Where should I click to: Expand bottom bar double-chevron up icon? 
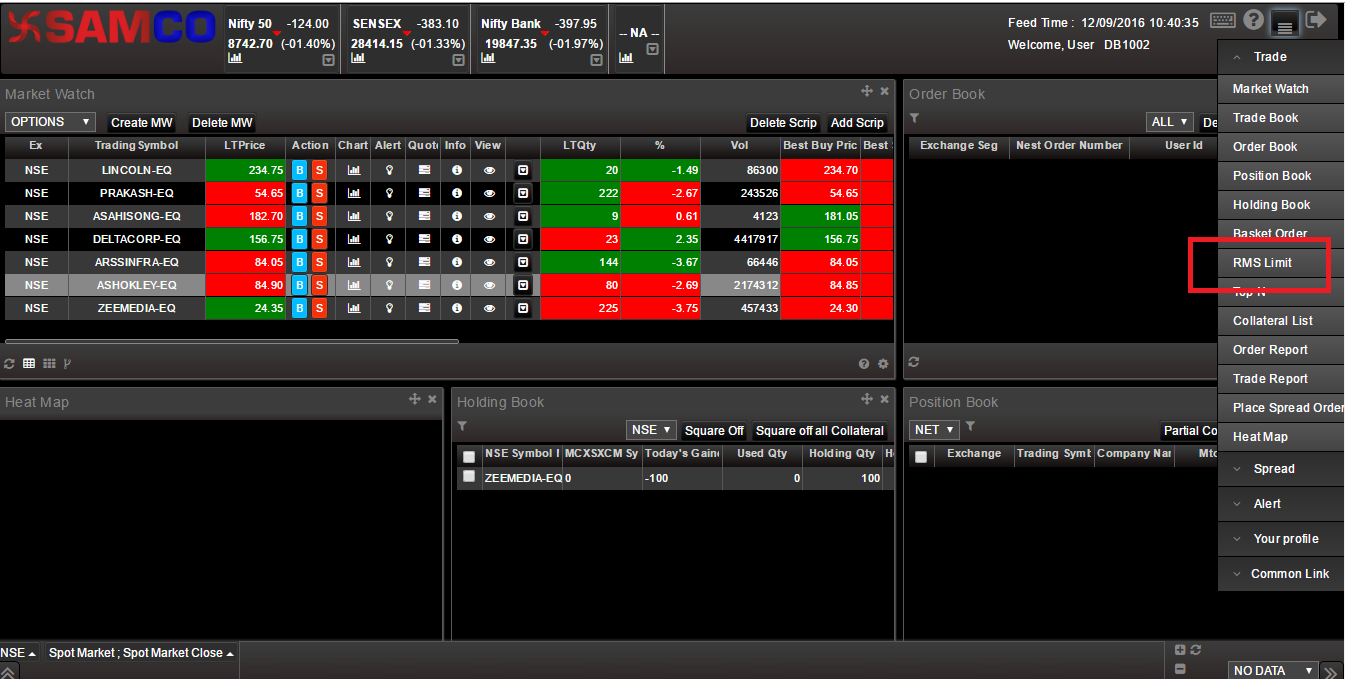coord(8,672)
